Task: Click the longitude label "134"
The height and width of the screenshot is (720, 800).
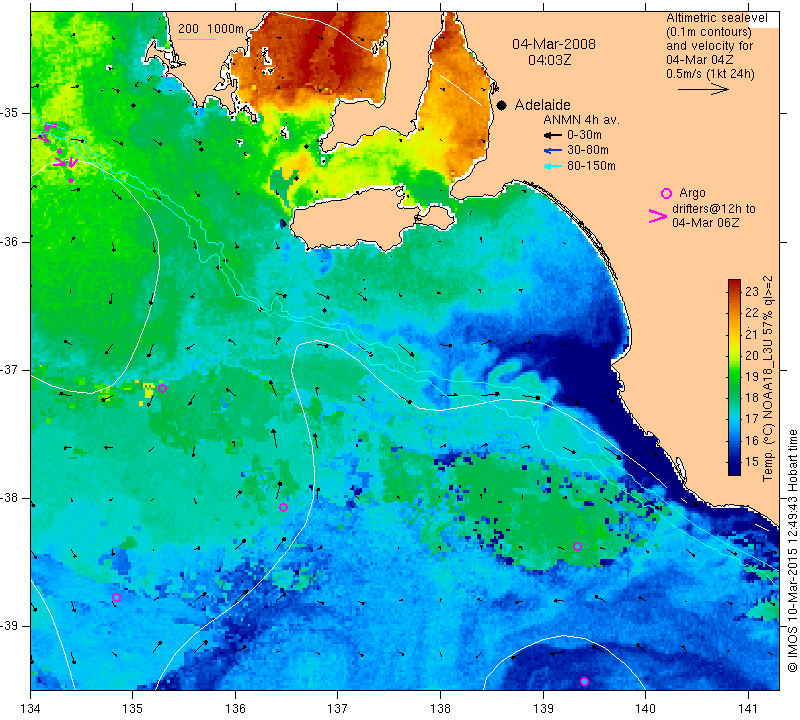Action: point(30,708)
